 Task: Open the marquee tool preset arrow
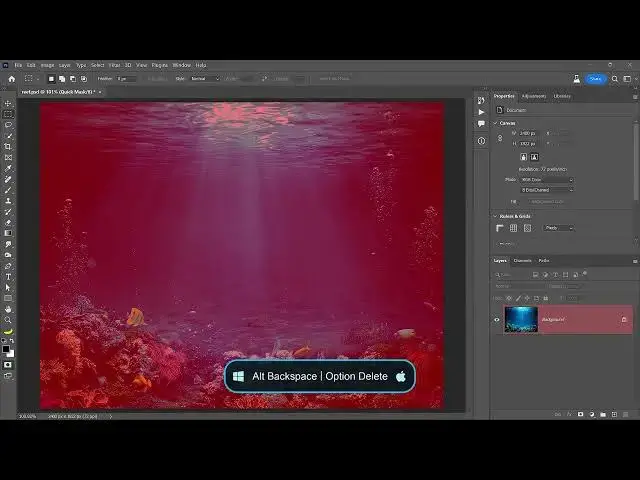(x=38, y=79)
